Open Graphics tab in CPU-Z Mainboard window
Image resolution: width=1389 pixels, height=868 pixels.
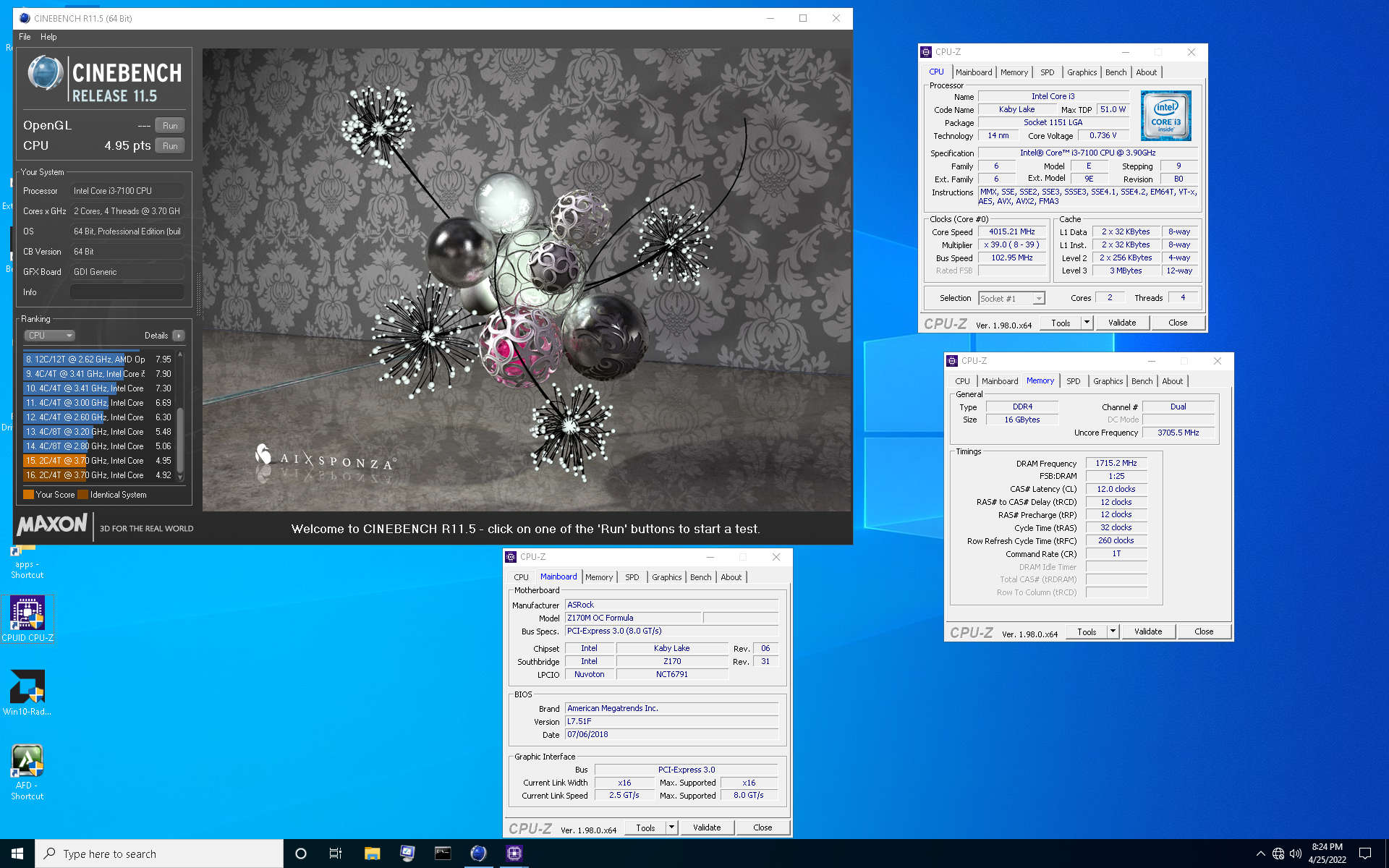[666, 577]
